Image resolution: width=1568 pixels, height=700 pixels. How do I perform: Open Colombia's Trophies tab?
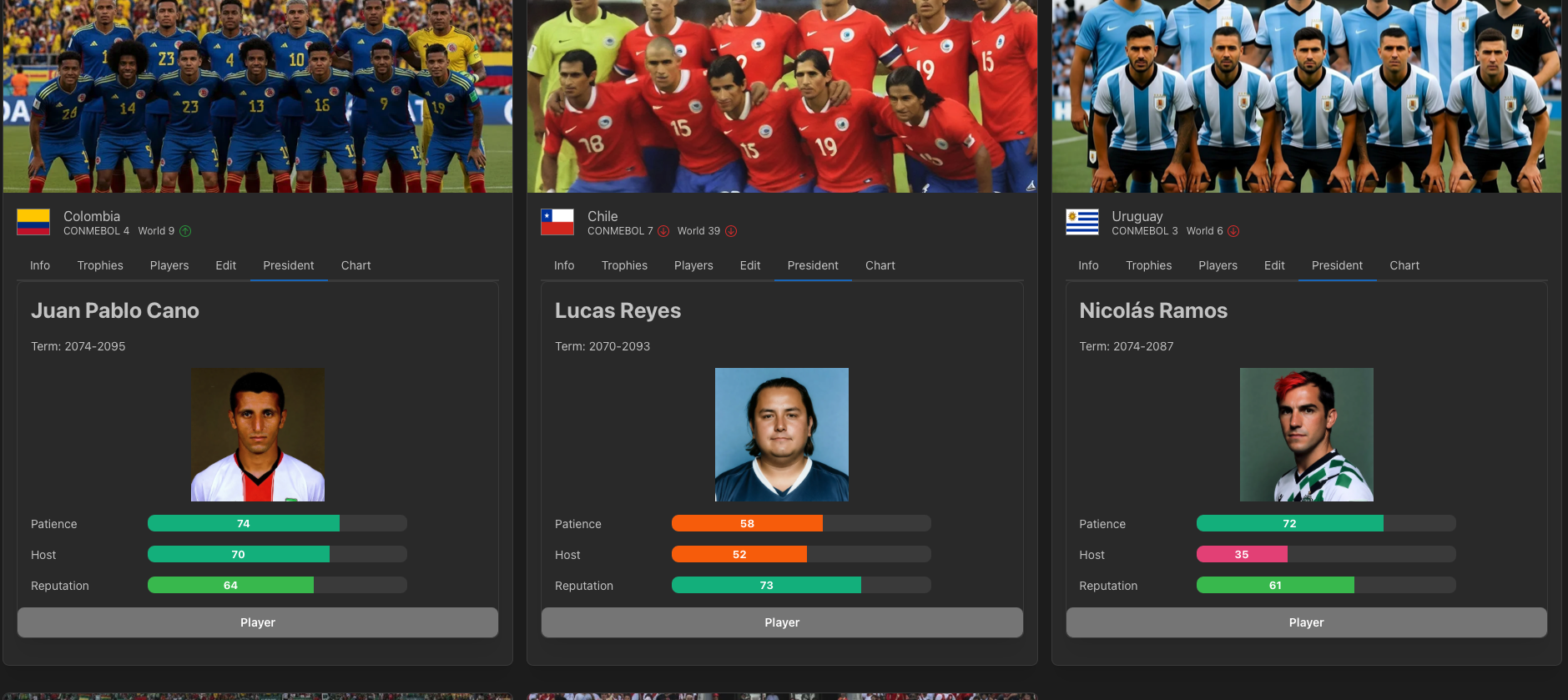[x=100, y=265]
